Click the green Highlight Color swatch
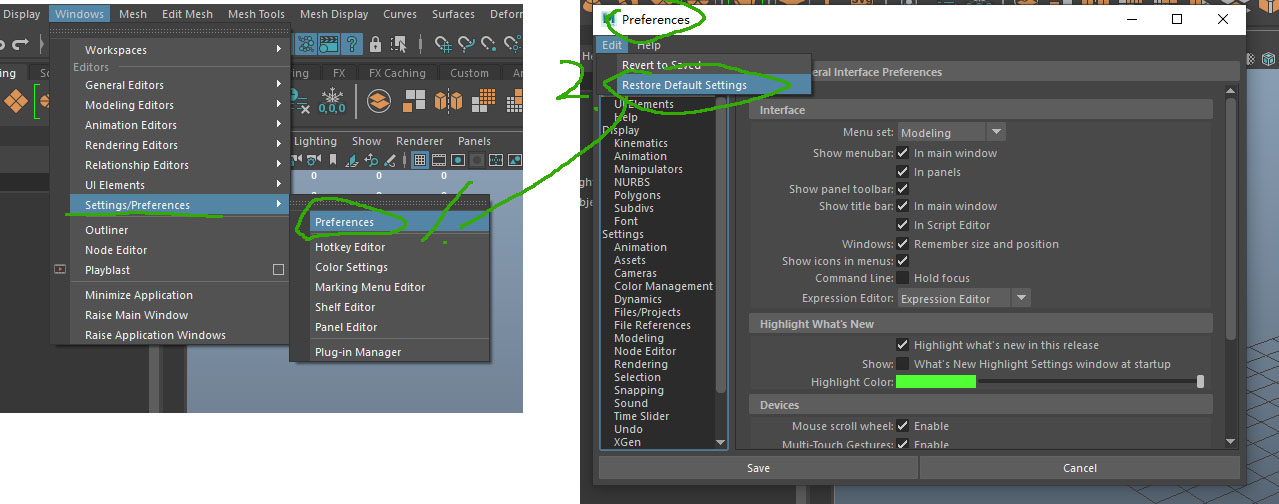This screenshot has height=504, width=1279. pos(935,382)
